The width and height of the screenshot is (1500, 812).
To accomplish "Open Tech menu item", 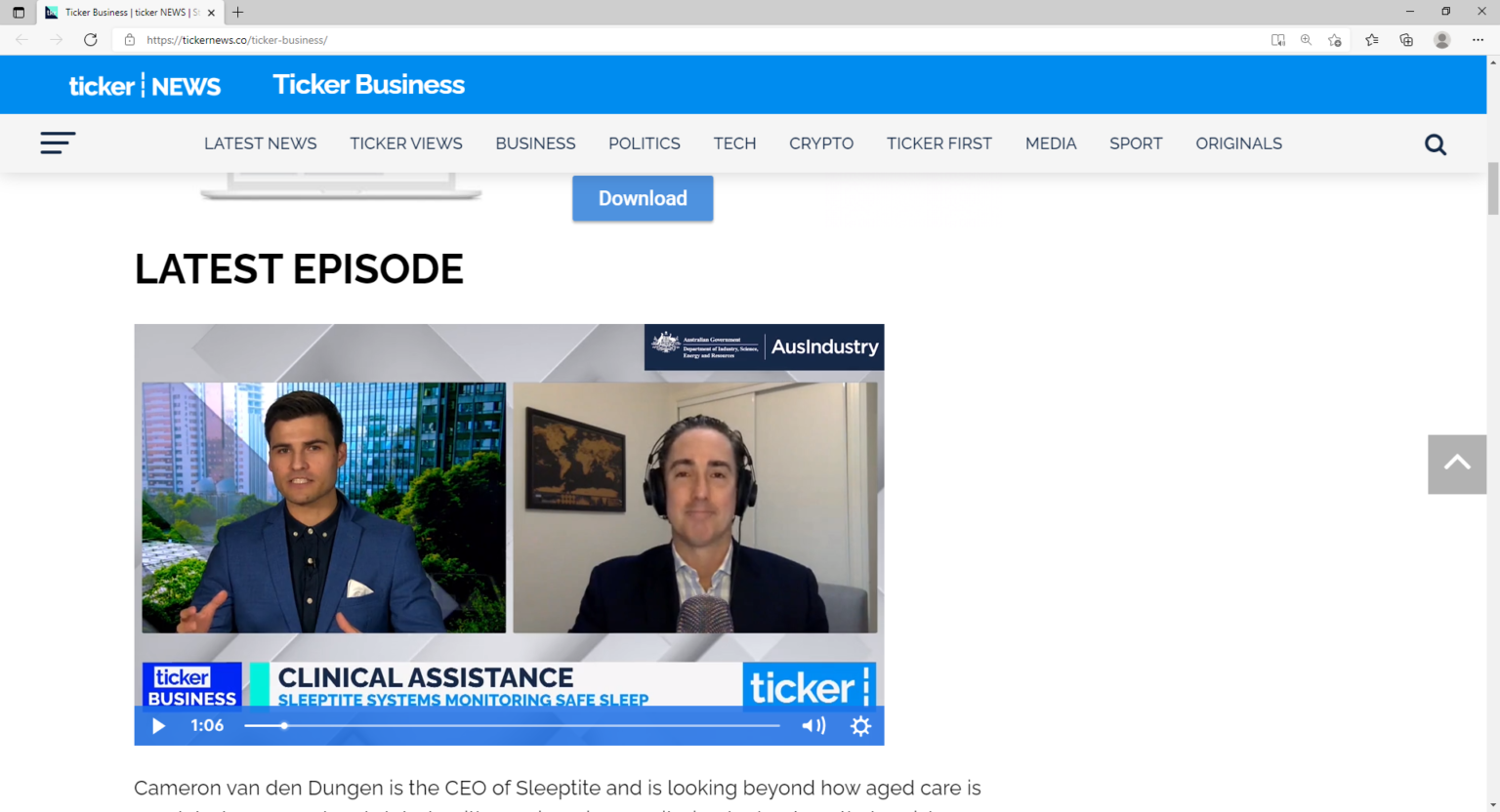I will click(x=734, y=143).
